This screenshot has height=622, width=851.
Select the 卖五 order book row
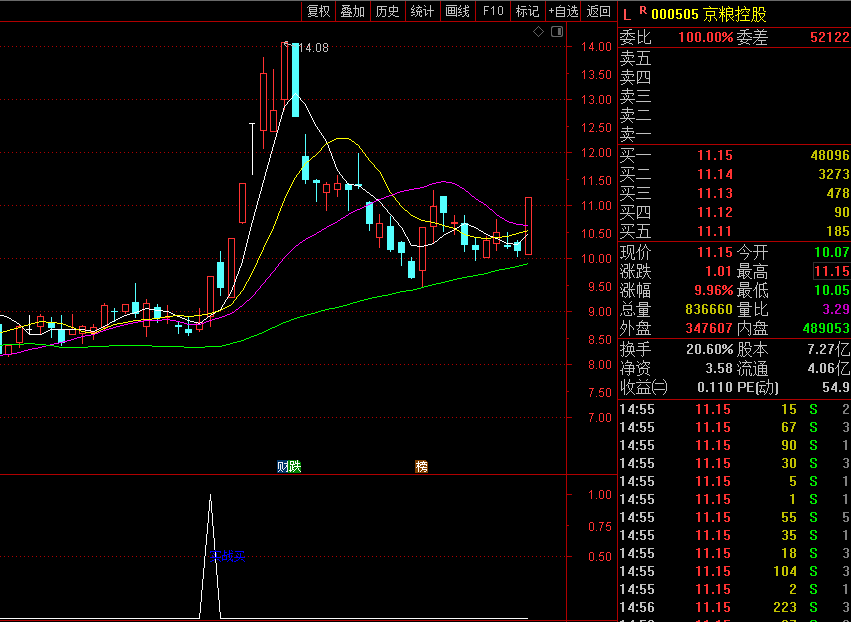734,58
